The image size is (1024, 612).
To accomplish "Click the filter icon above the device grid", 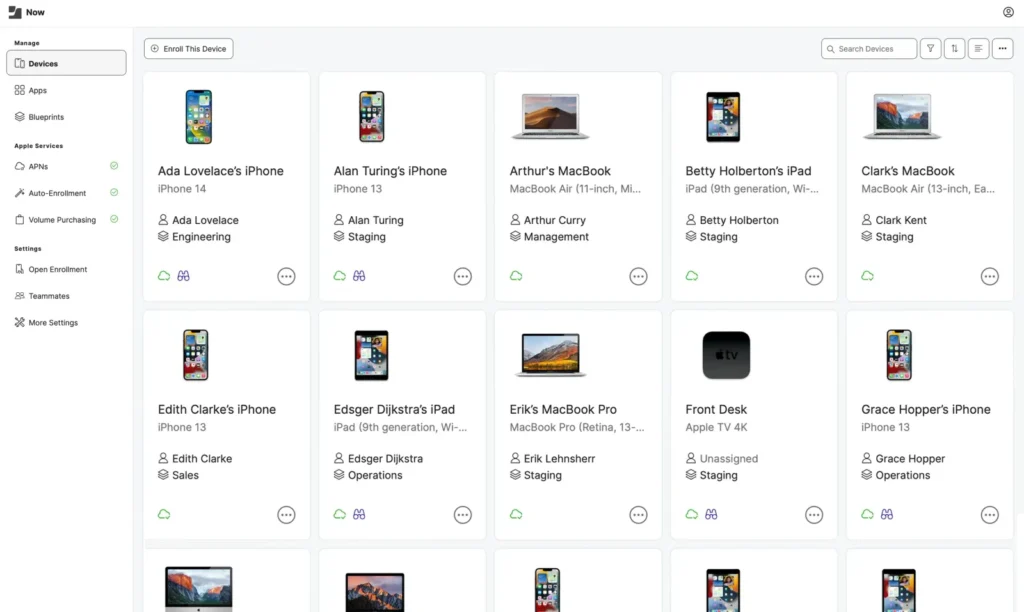I will pos(930,48).
